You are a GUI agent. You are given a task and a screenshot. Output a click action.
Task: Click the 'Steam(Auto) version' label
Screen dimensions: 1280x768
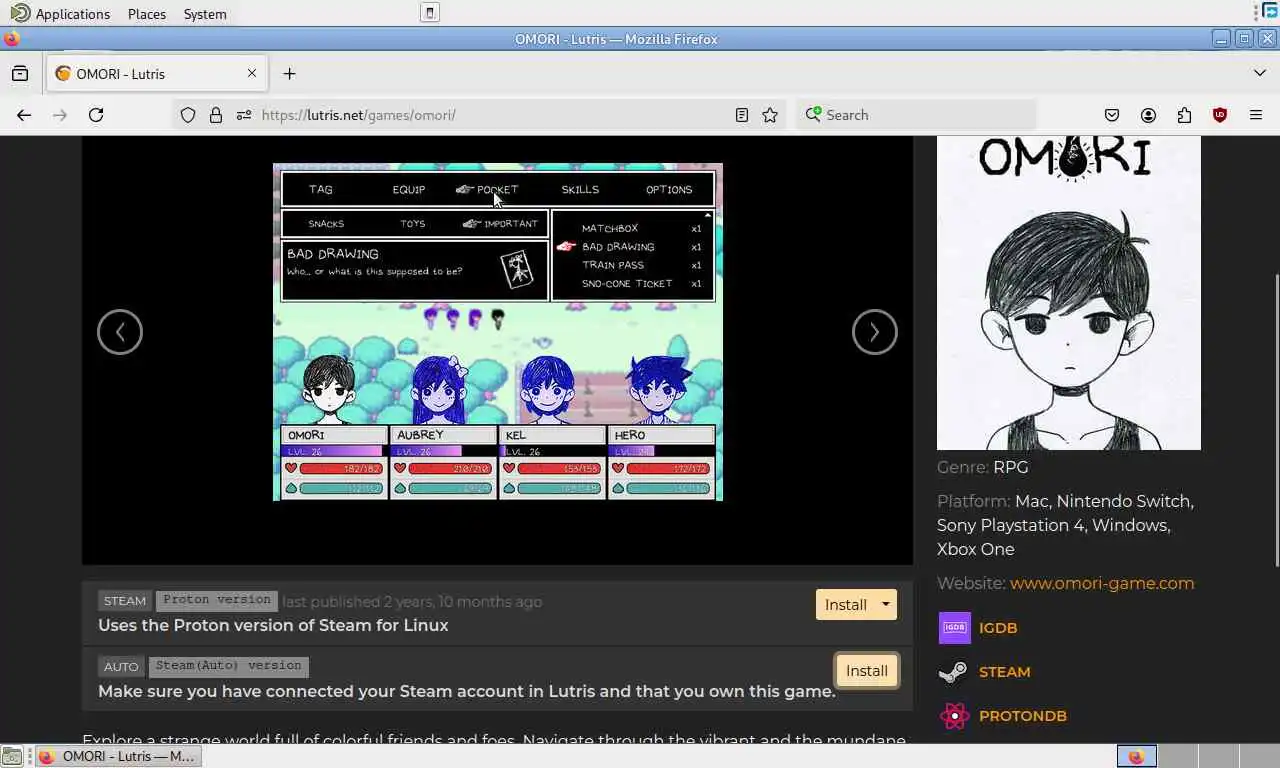228,666
